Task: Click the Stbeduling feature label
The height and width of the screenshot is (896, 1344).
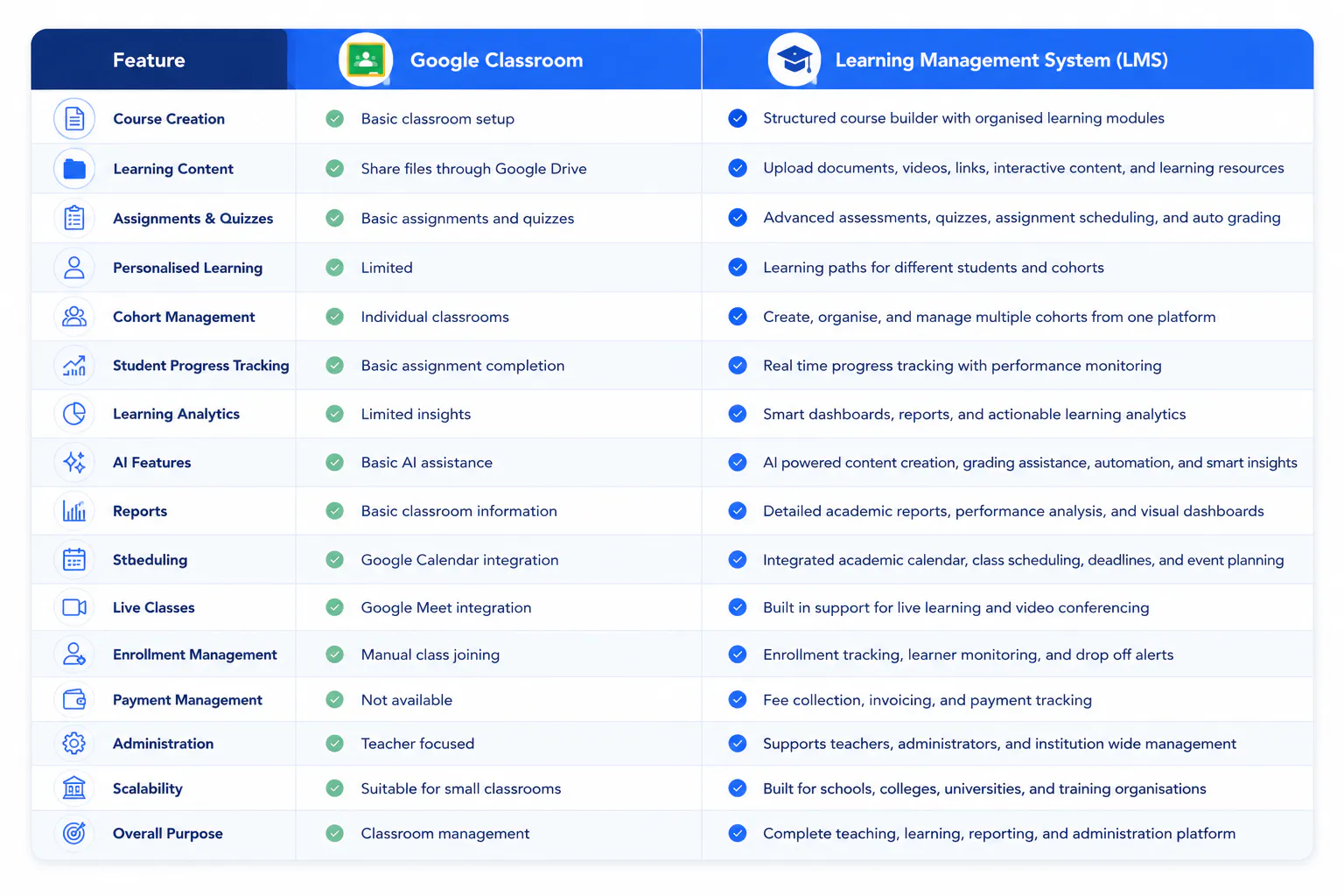Action: (150, 560)
